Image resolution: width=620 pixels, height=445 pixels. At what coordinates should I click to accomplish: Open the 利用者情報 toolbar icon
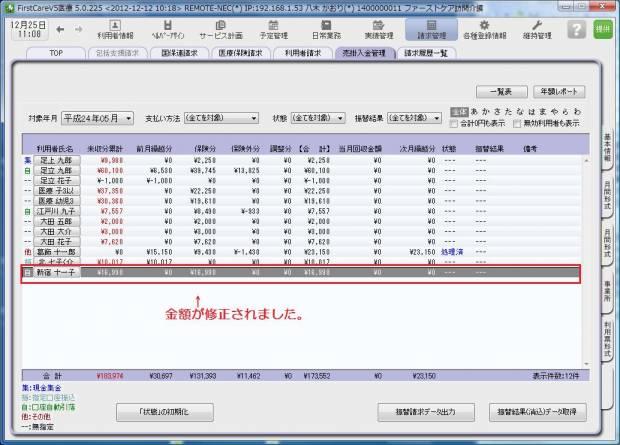pyautogui.click(x=115, y=29)
